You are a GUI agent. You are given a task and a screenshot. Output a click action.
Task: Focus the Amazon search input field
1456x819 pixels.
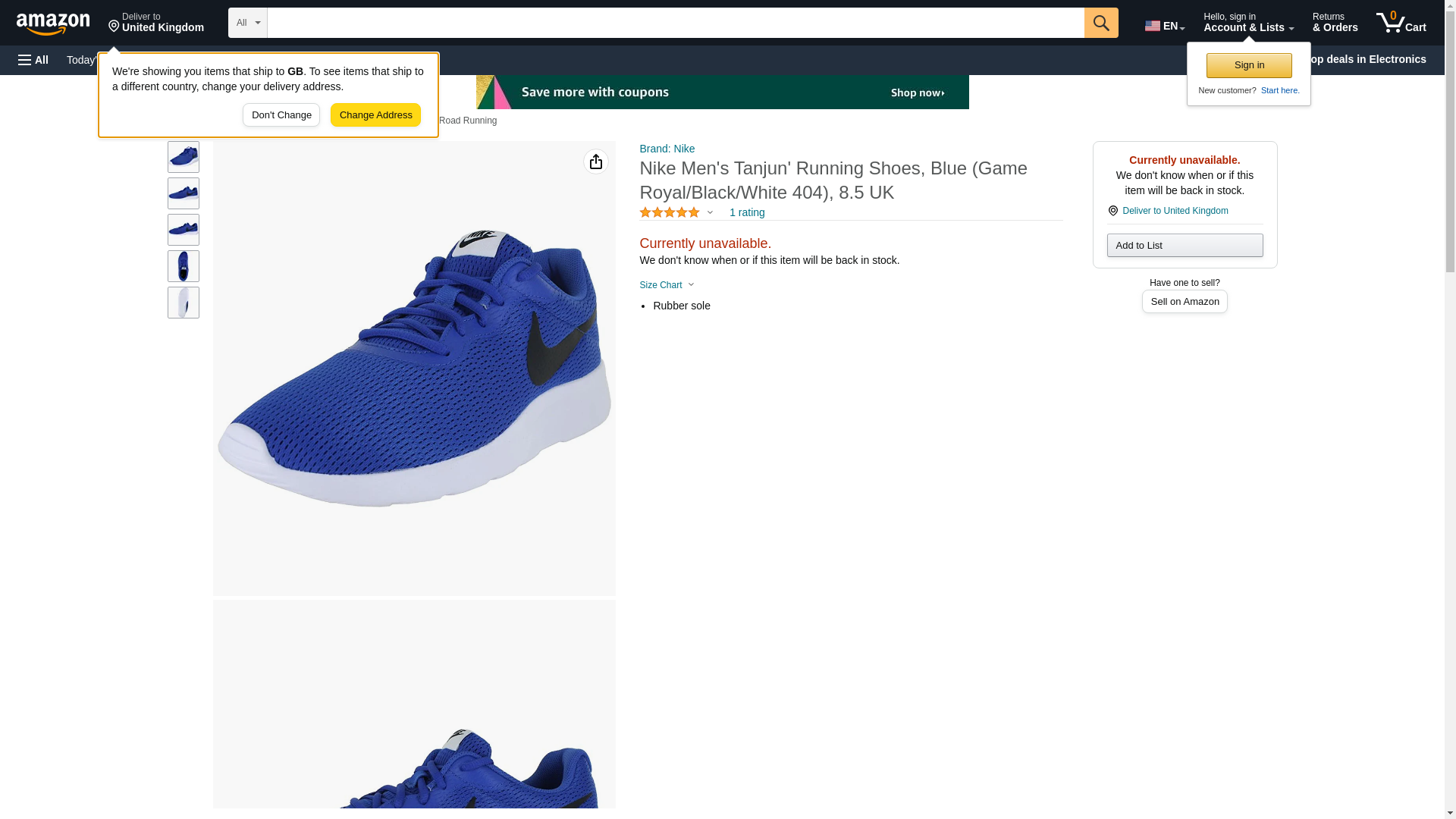(676, 23)
